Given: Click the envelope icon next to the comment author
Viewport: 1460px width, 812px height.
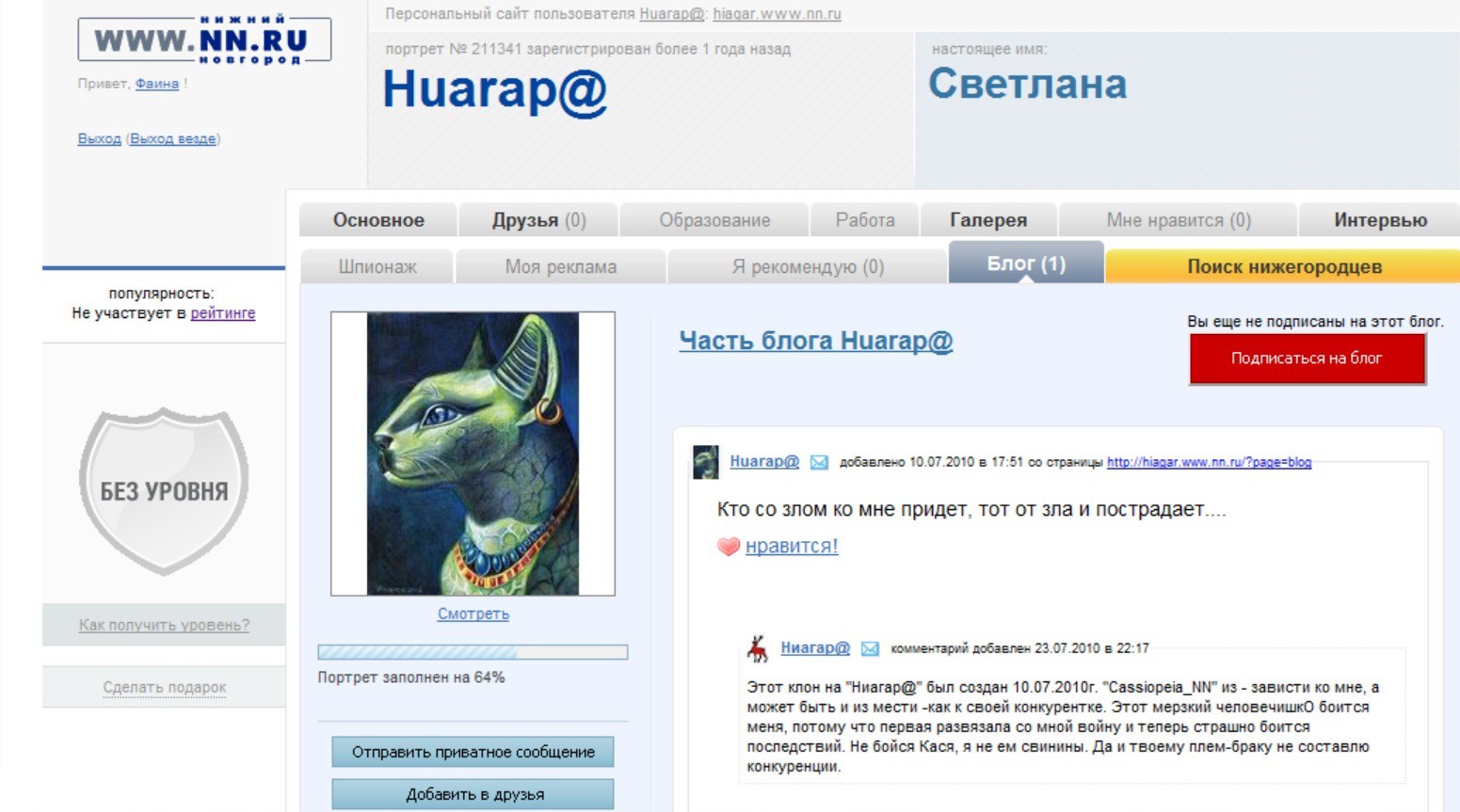Looking at the screenshot, I should coord(870,648).
